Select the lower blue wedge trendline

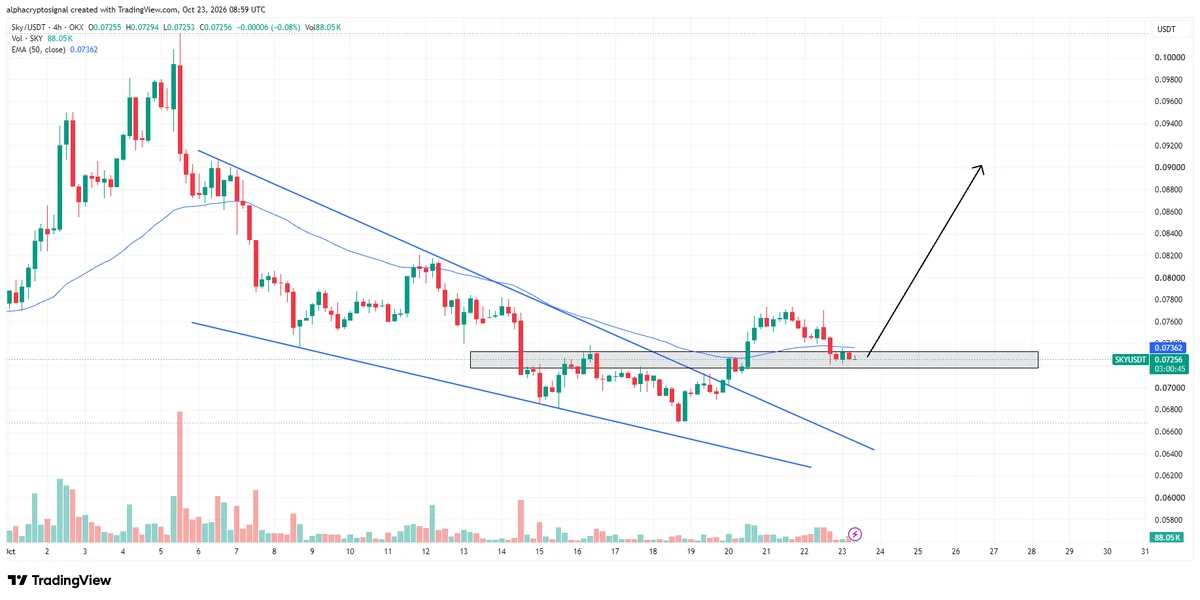pos(500,394)
